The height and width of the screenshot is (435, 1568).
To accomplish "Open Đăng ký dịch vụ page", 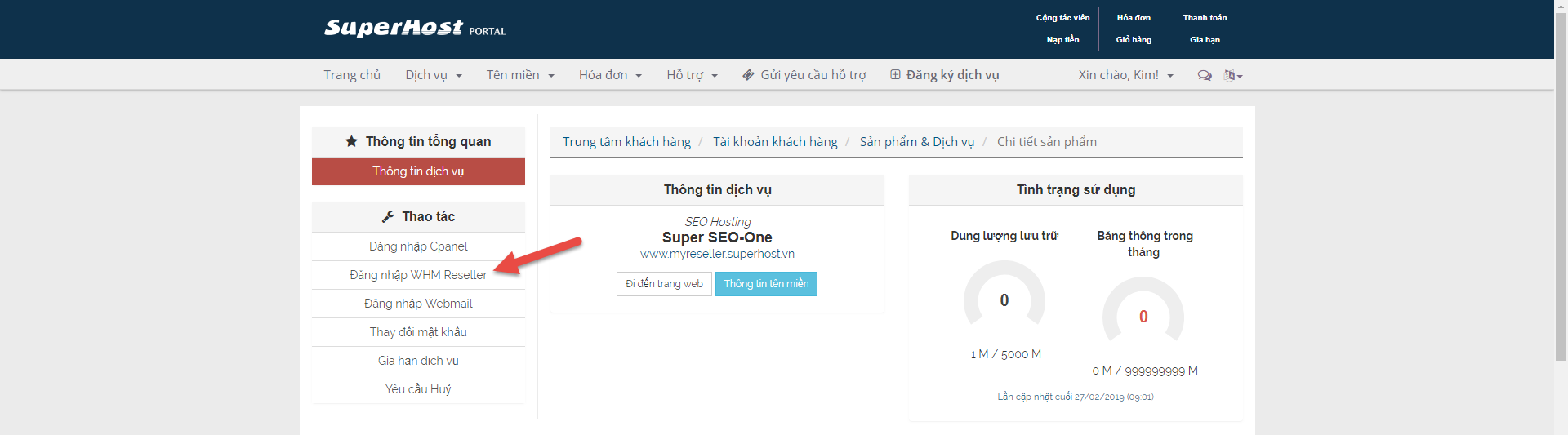I will 945,75.
